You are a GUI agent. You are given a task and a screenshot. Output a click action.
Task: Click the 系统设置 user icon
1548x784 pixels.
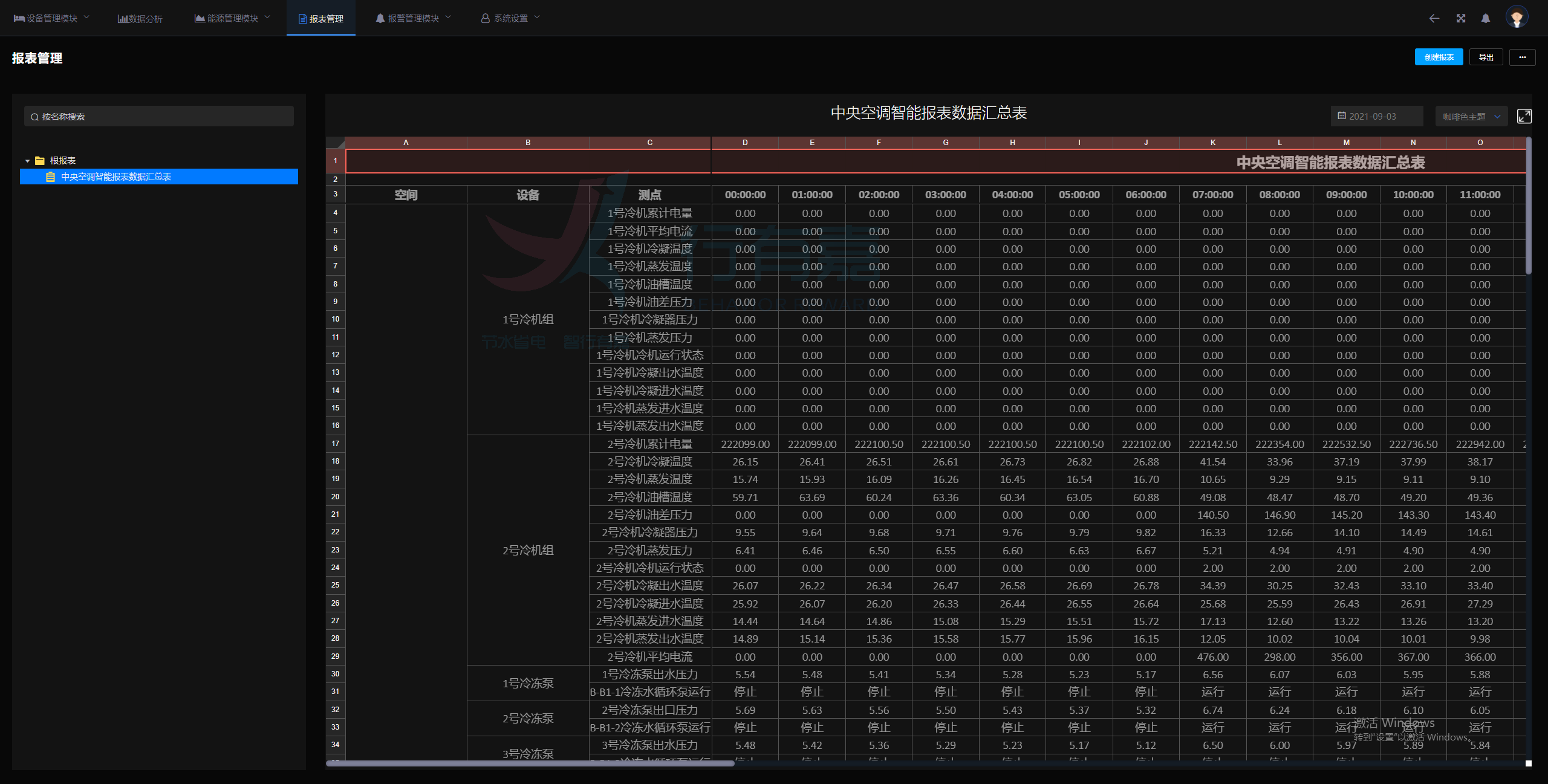click(485, 18)
